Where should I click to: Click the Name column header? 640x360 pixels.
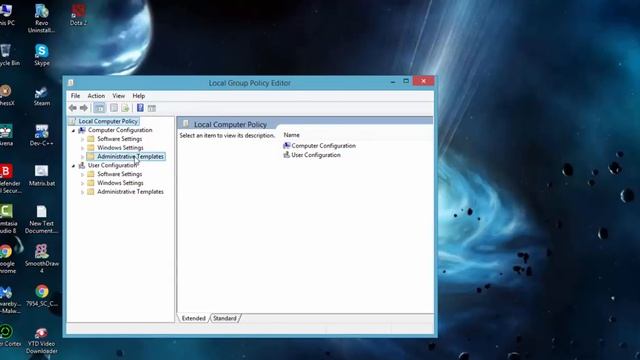(291, 135)
